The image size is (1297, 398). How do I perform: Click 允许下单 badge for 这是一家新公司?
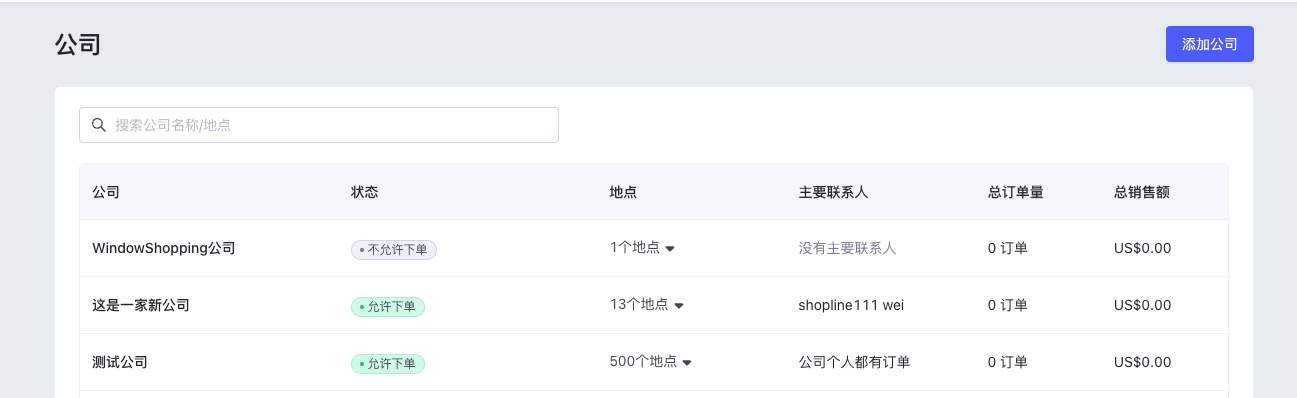[388, 307]
